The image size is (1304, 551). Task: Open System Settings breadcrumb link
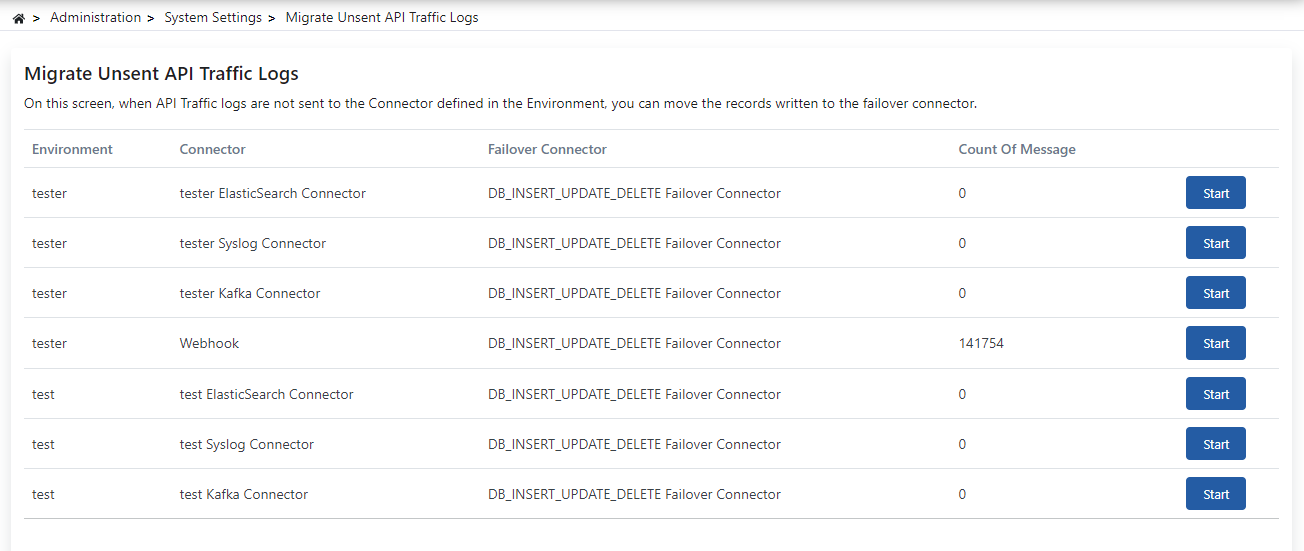[x=213, y=18]
